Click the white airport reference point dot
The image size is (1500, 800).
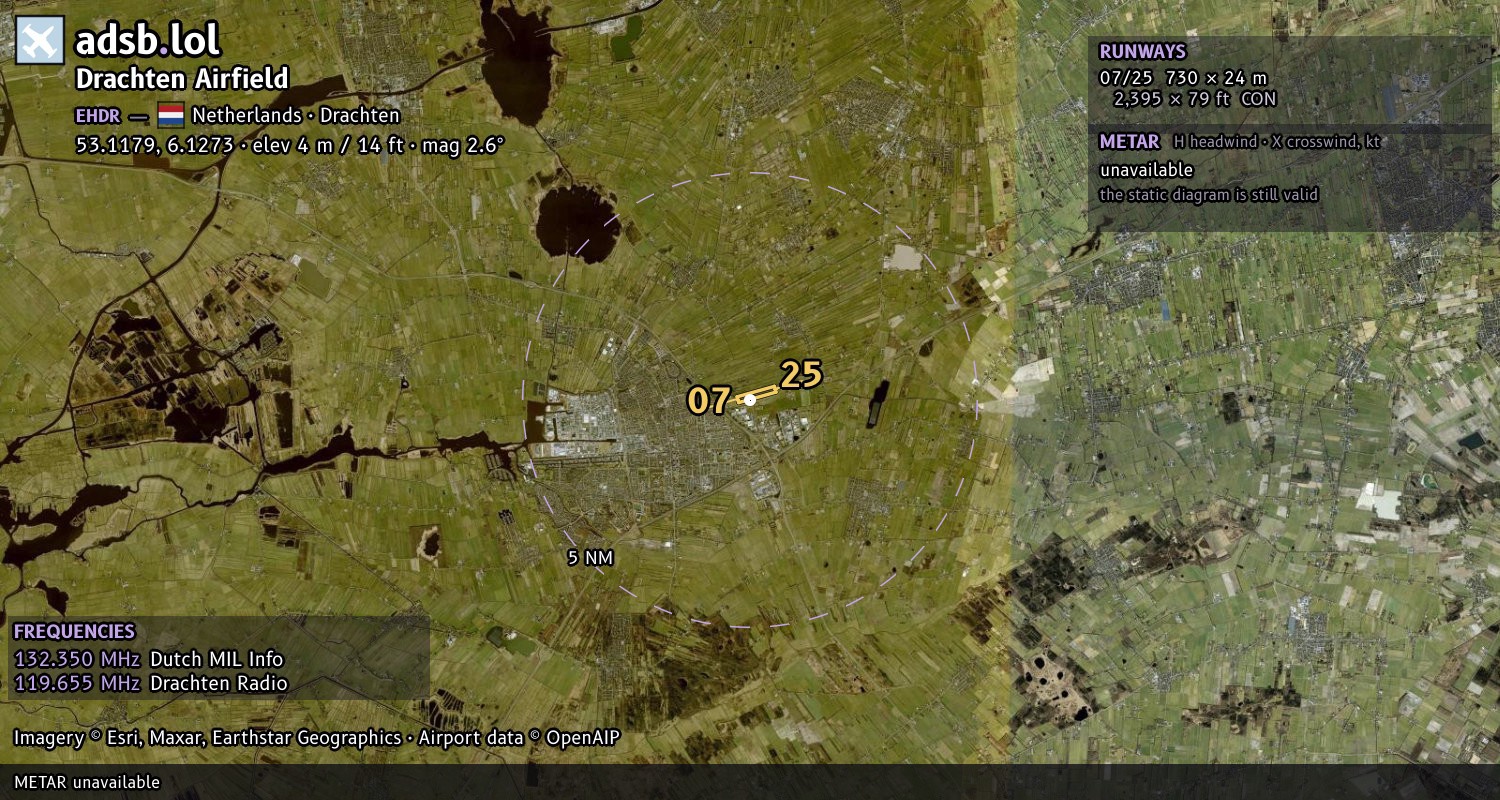pyautogui.click(x=750, y=400)
